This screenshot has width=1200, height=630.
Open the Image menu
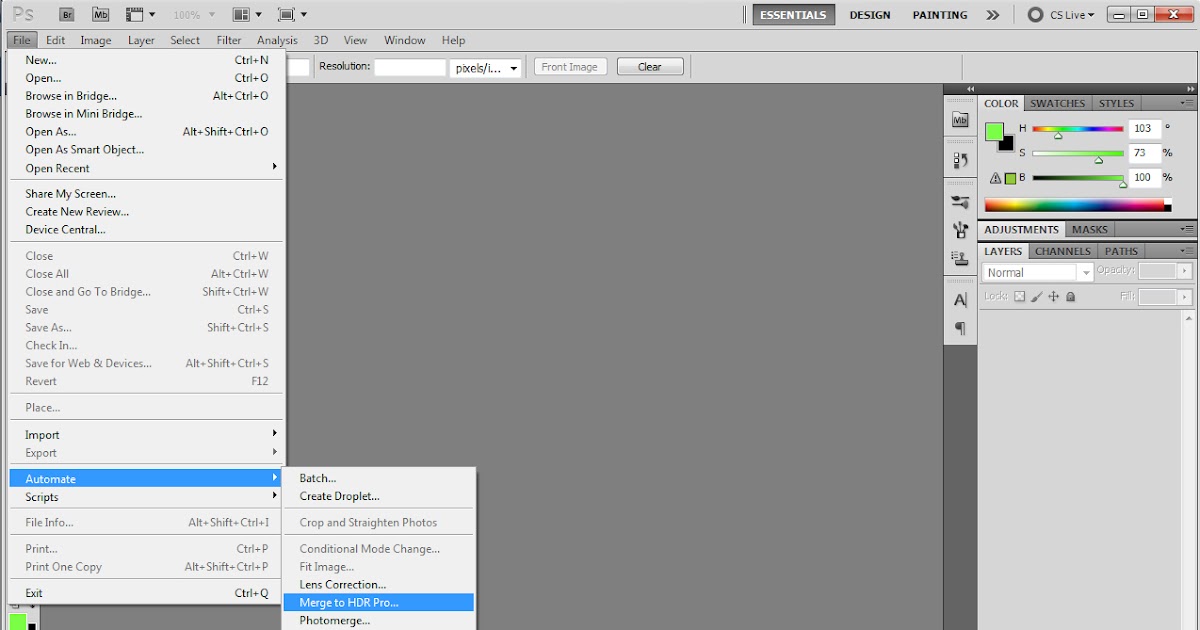96,40
